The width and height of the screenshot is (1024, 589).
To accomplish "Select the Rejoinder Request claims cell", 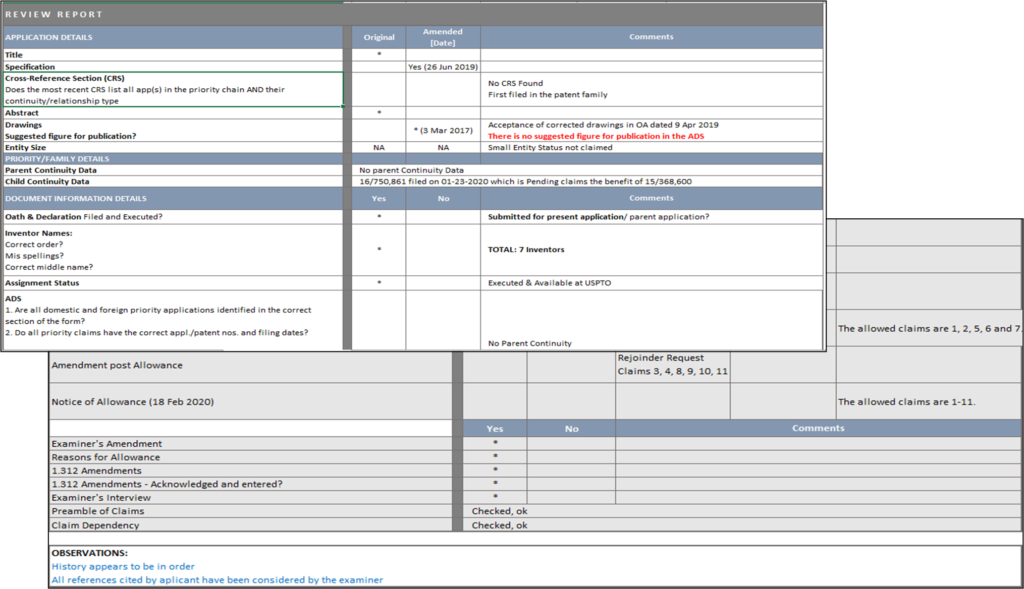I will [672, 364].
